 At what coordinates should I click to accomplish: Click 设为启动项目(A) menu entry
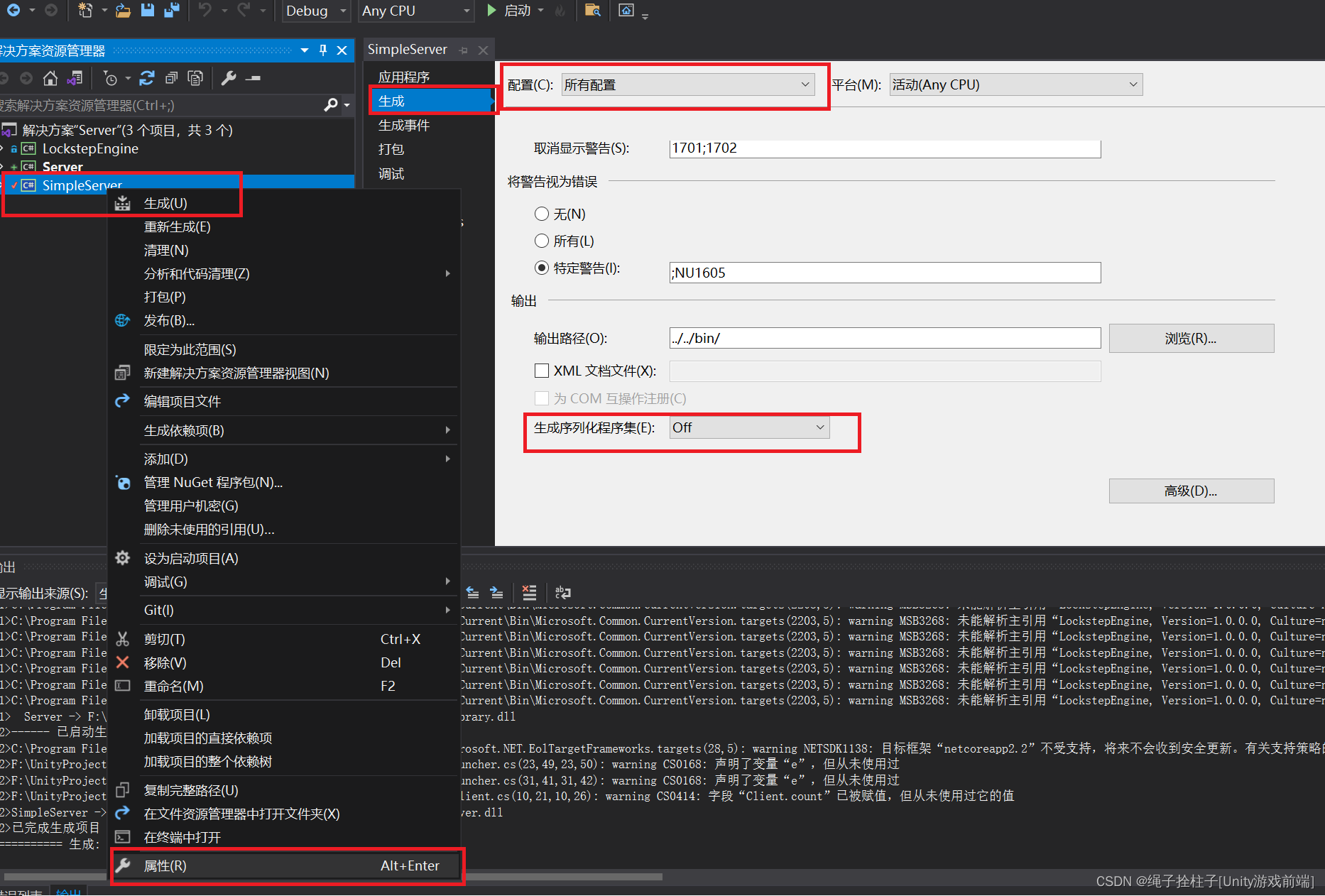point(284,558)
